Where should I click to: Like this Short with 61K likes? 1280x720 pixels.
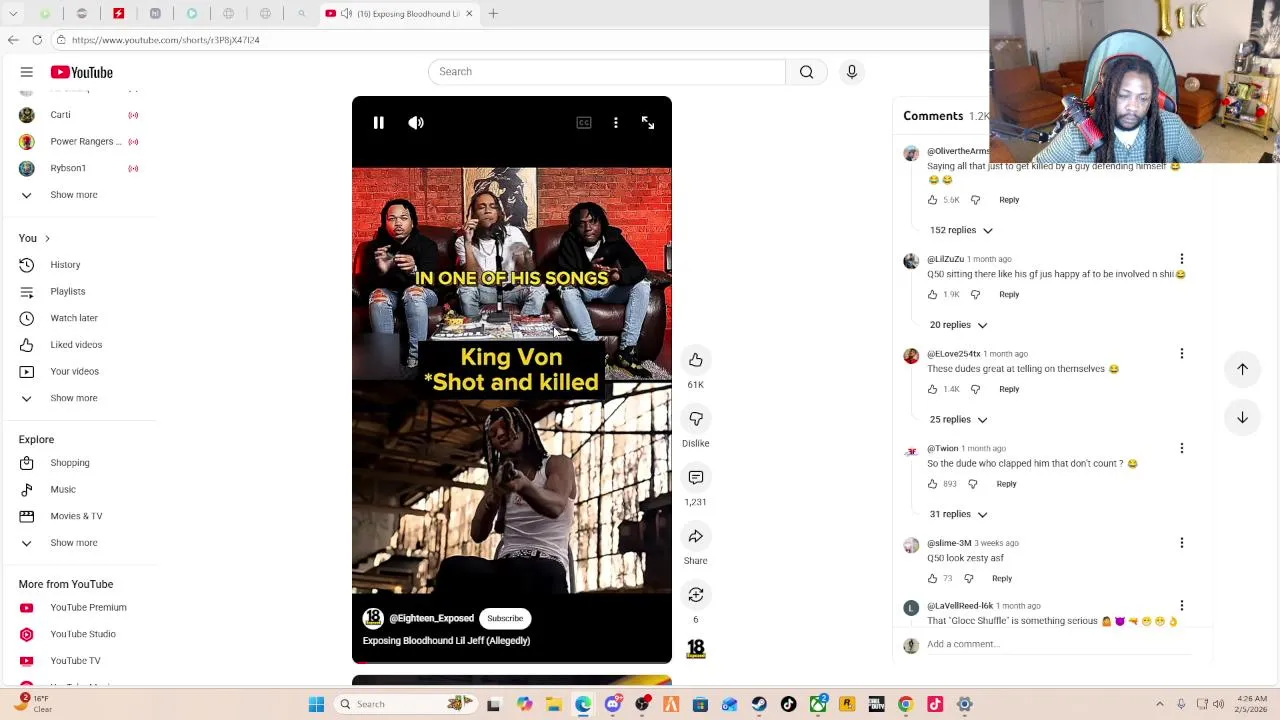[x=696, y=360]
